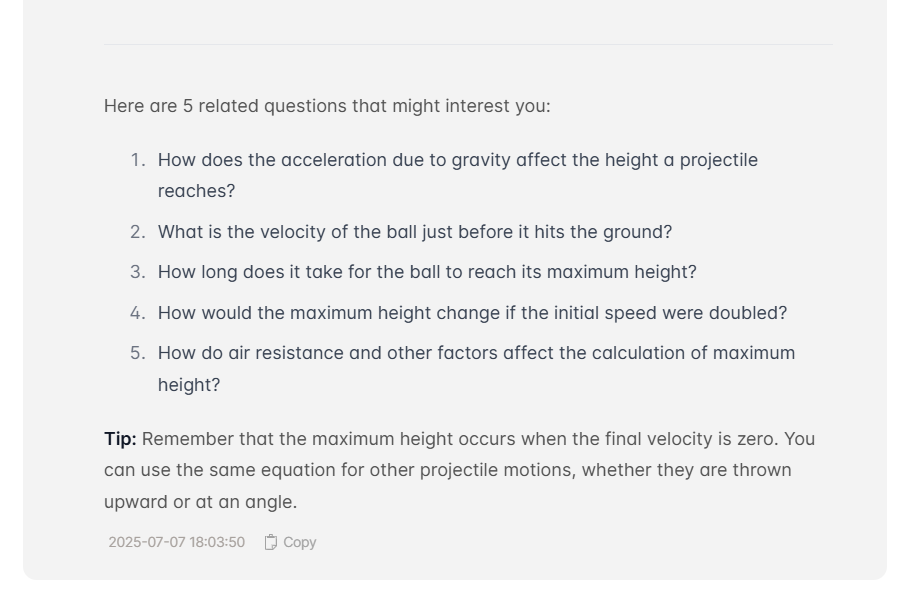Image resolution: width=900 pixels, height=600 pixels.
Task: Click the 2025-07-07 18:03:50 timestamp
Action: tap(177, 542)
